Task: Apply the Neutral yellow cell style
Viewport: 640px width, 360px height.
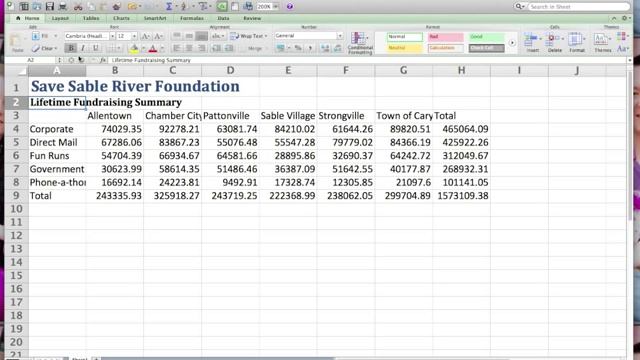Action: click(404, 48)
